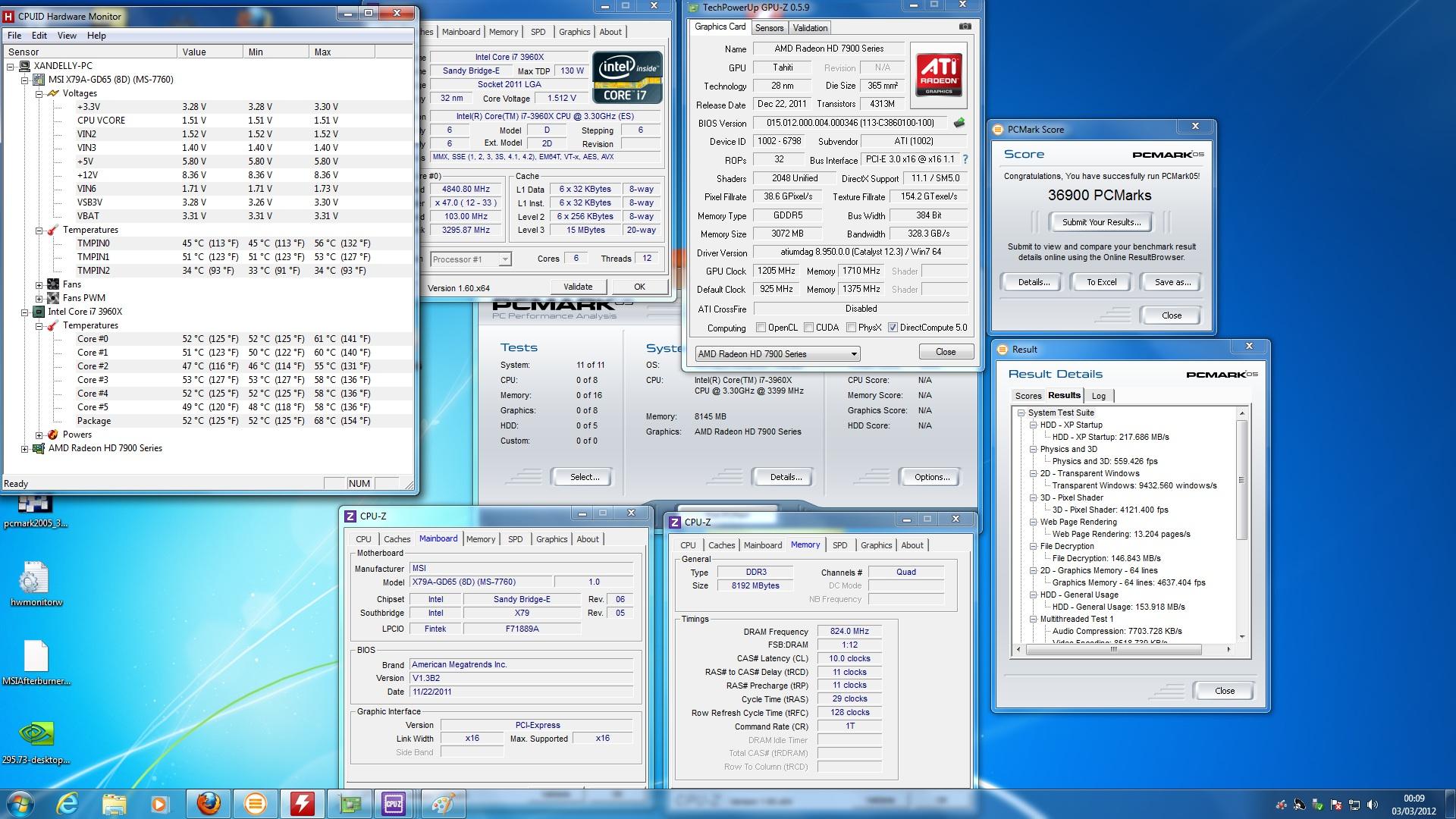This screenshot has height=819, width=1456.
Task: Click the ATI Radeon logo in GPU-Z
Action: [x=939, y=74]
